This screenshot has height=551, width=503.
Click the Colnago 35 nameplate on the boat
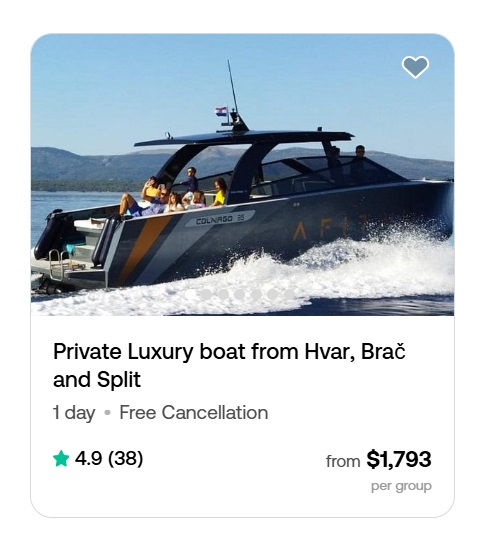tap(220, 219)
